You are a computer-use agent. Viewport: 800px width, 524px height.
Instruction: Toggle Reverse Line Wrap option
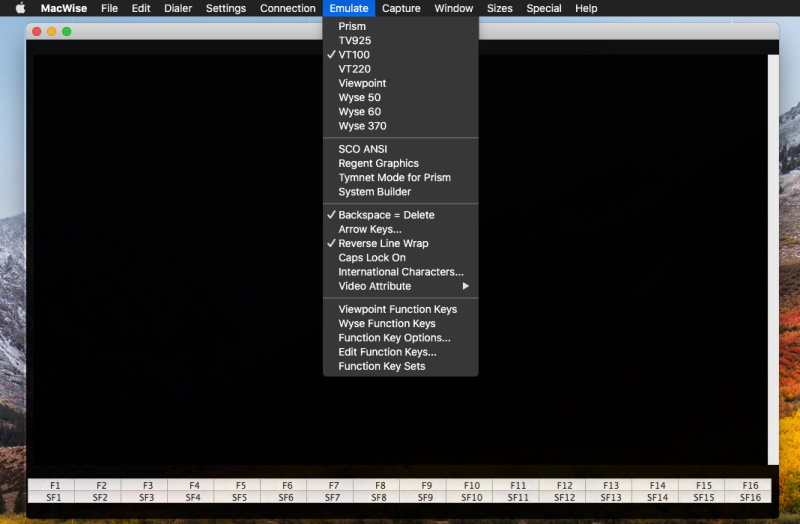click(401, 243)
